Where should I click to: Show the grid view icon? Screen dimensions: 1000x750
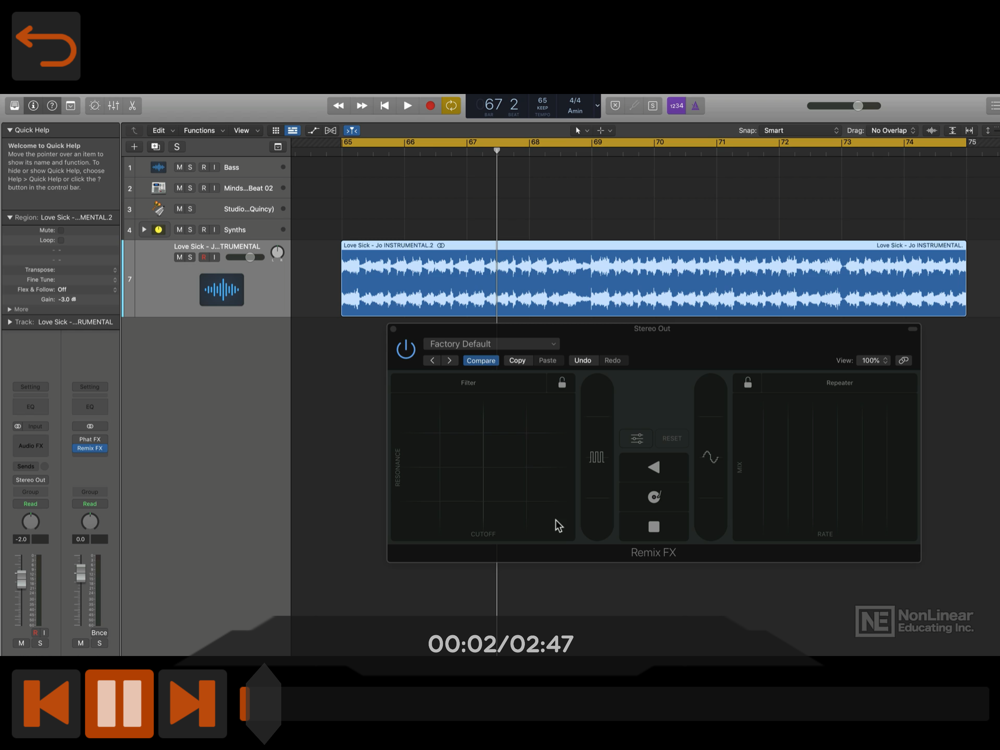click(276, 130)
